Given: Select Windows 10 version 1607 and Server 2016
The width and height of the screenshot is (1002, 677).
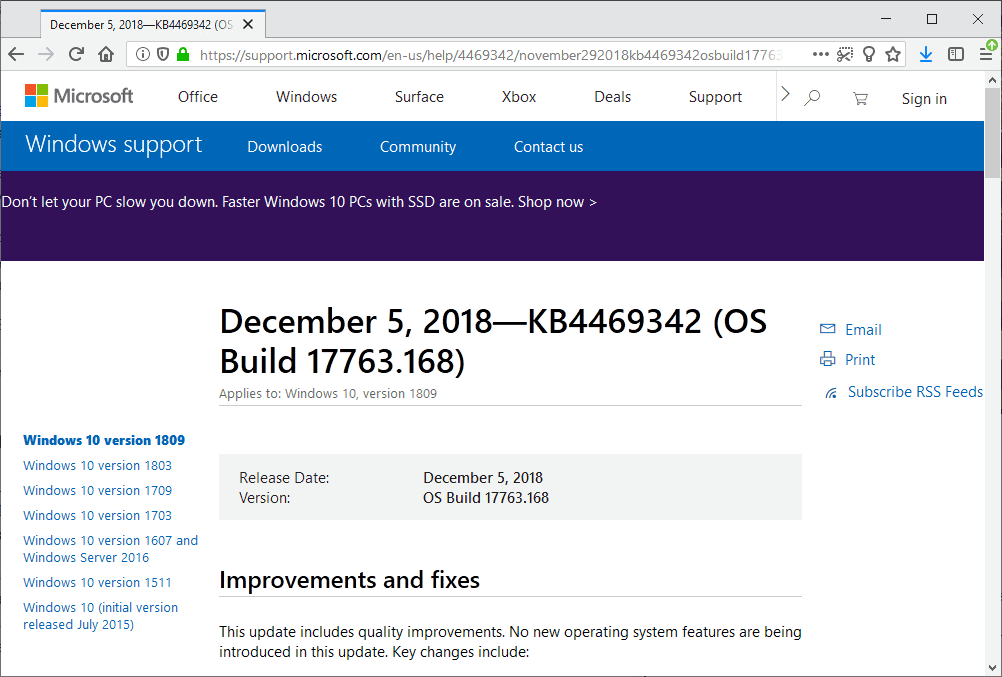Looking at the screenshot, I should [111, 549].
